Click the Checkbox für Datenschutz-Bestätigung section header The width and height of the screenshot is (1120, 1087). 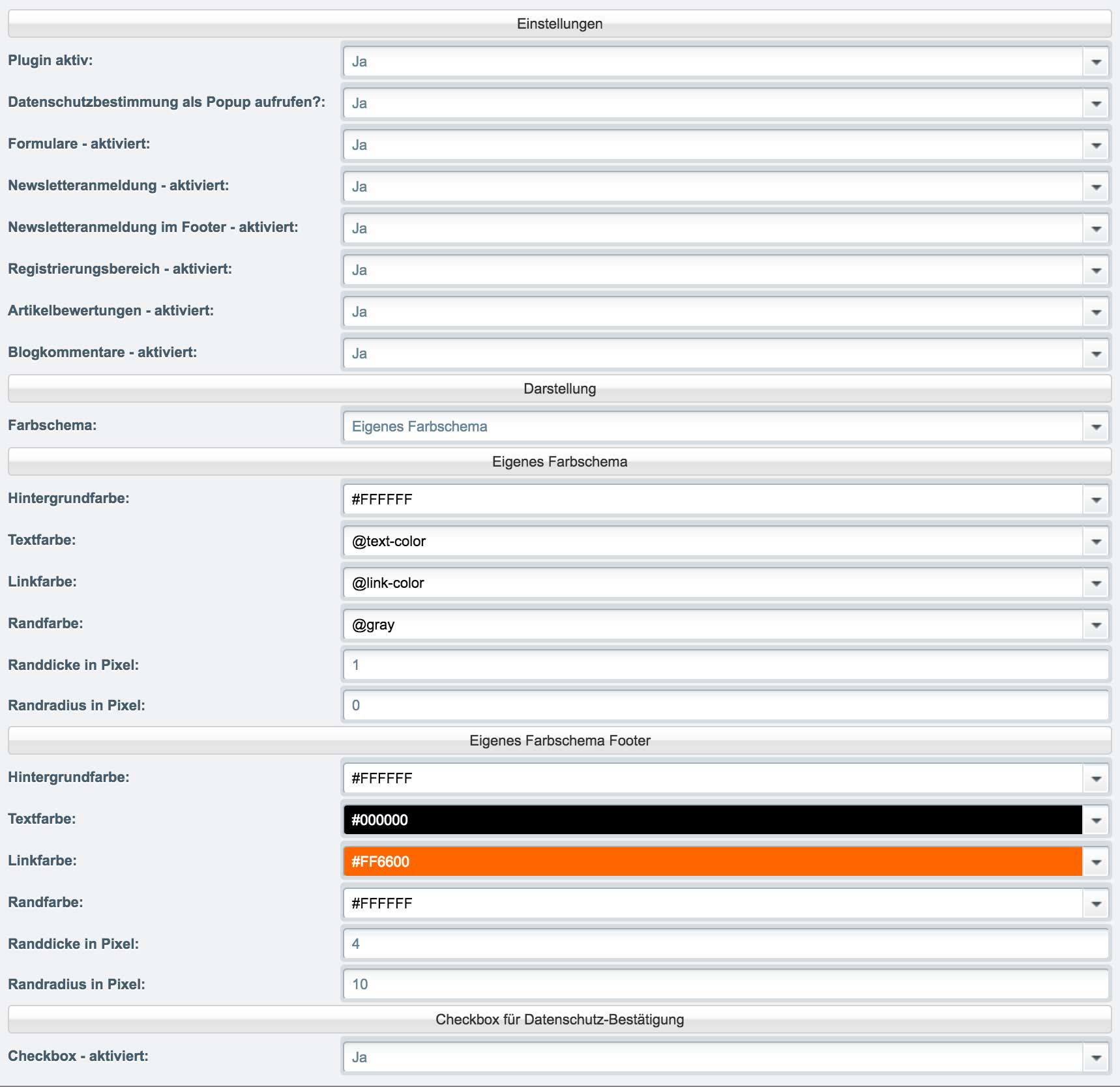pyautogui.click(x=559, y=1019)
